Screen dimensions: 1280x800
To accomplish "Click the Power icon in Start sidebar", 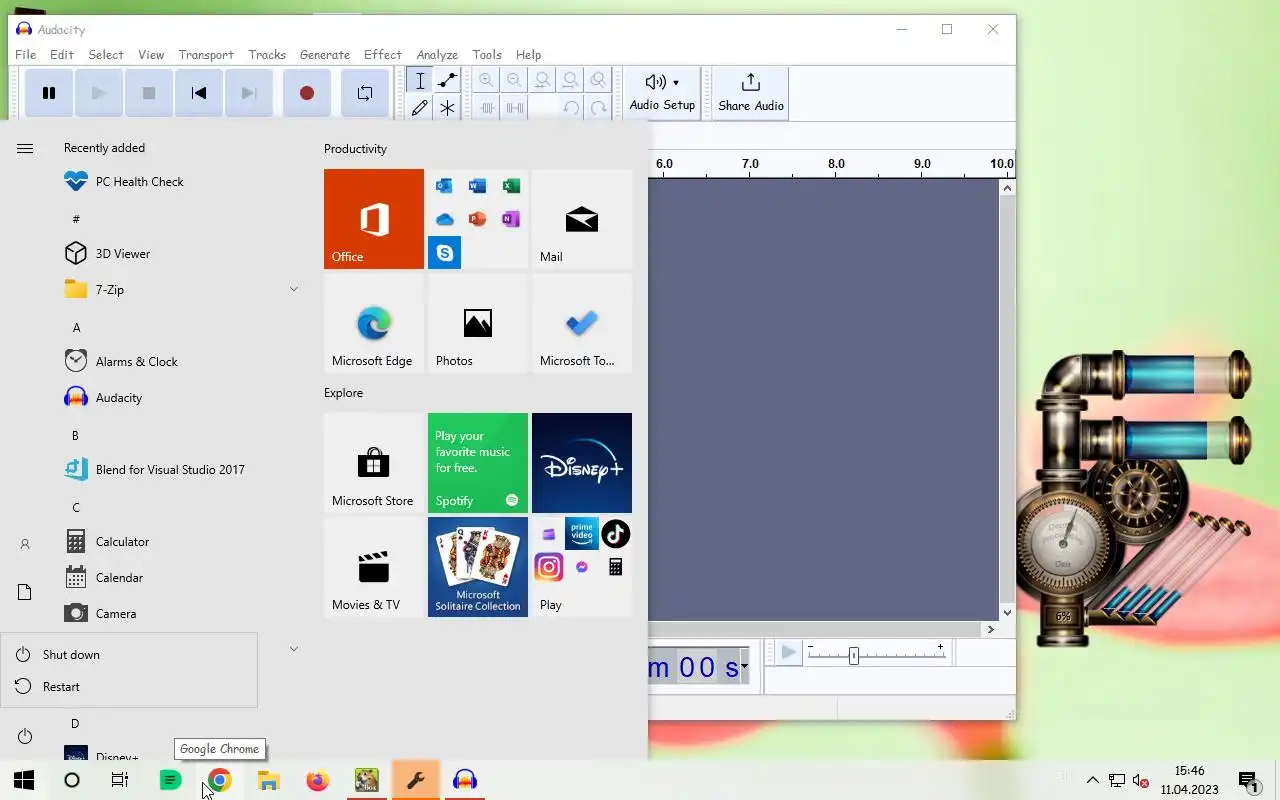I will [25, 736].
